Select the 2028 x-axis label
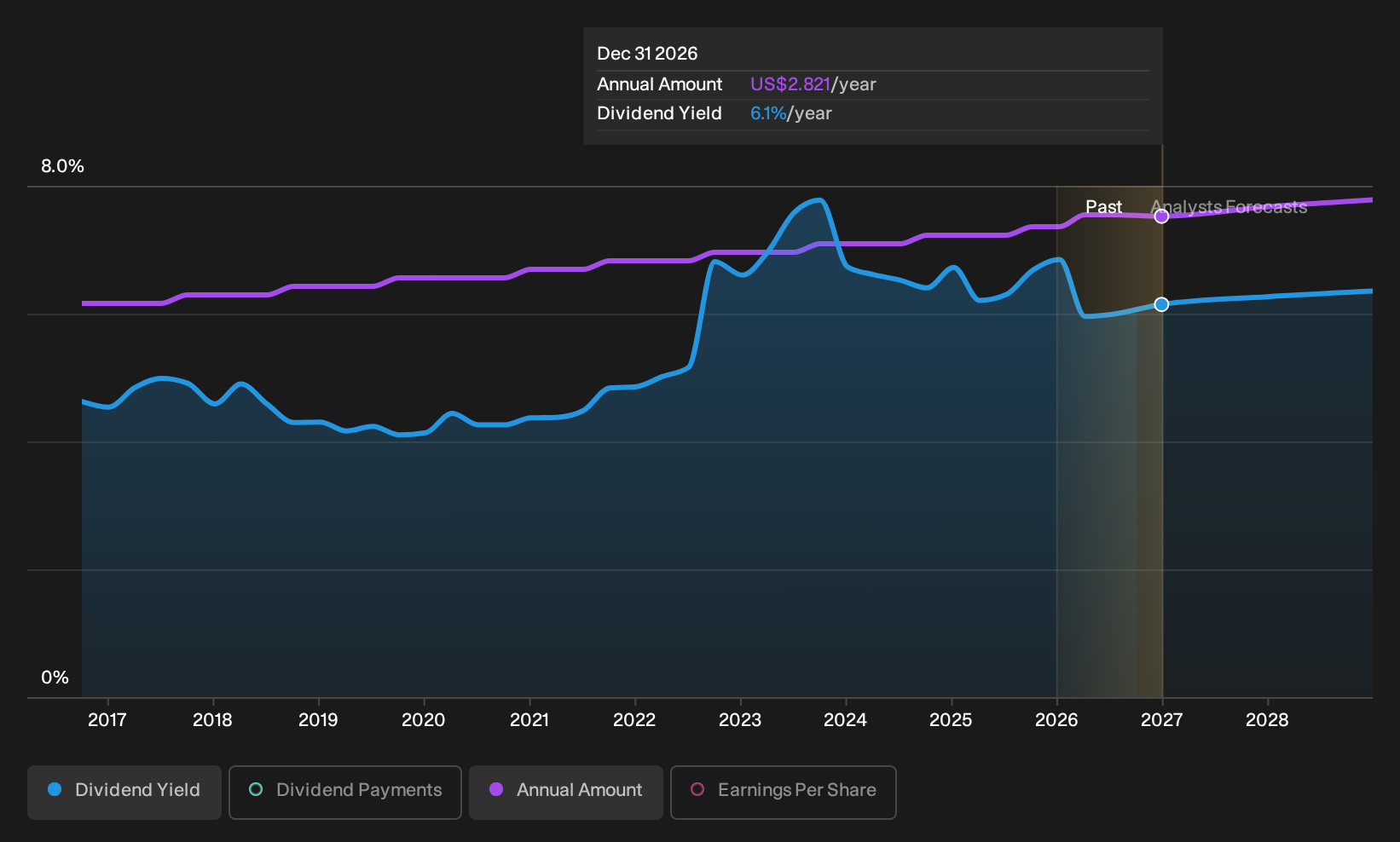Image resolution: width=1400 pixels, height=842 pixels. [1267, 720]
